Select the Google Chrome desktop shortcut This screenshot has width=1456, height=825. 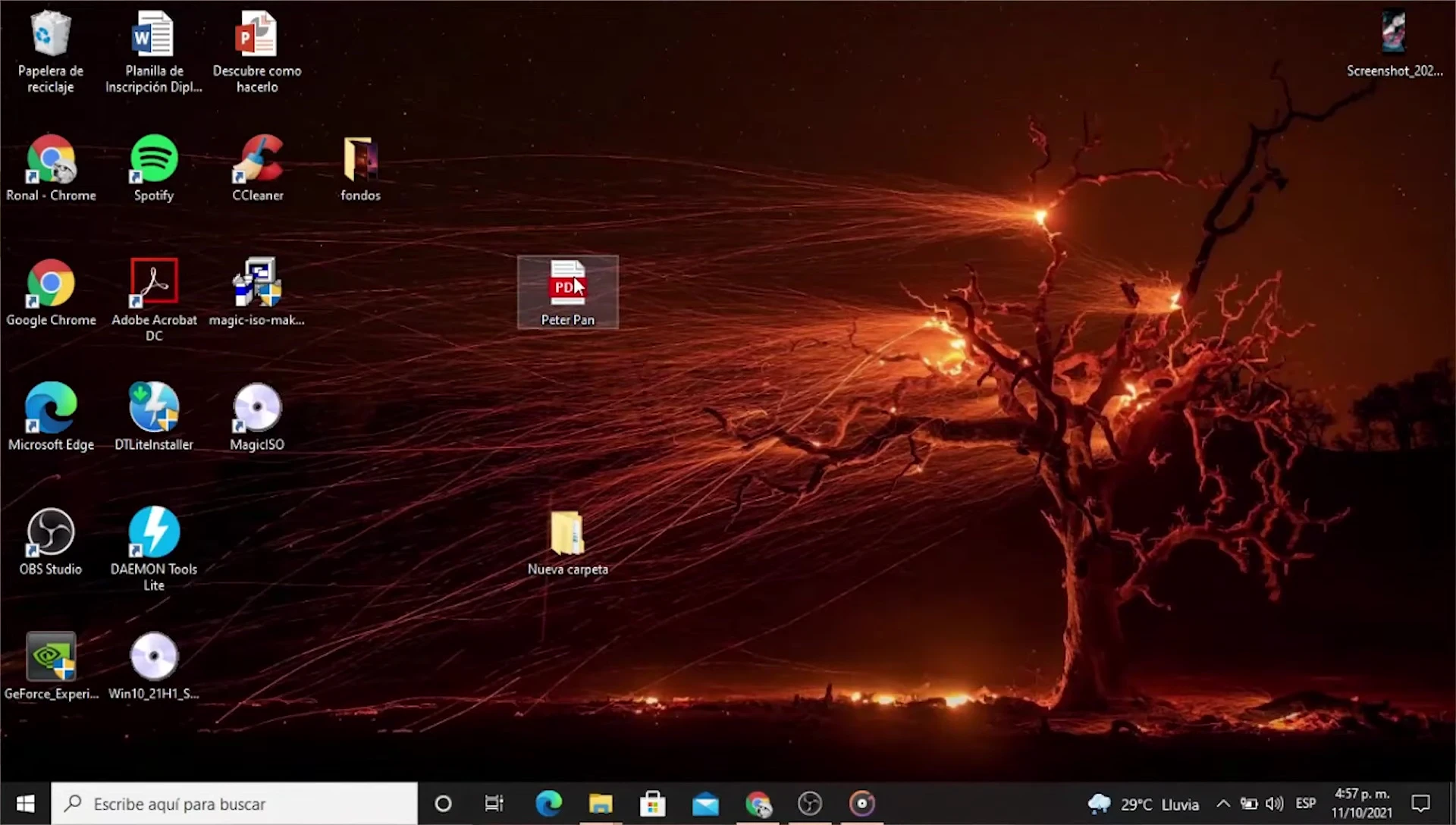click(x=51, y=293)
